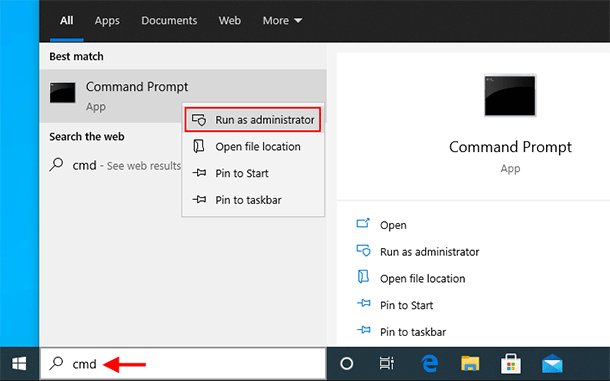
Task: Click shield icon beside context menu Run as administrator
Action: pyautogui.click(x=199, y=120)
